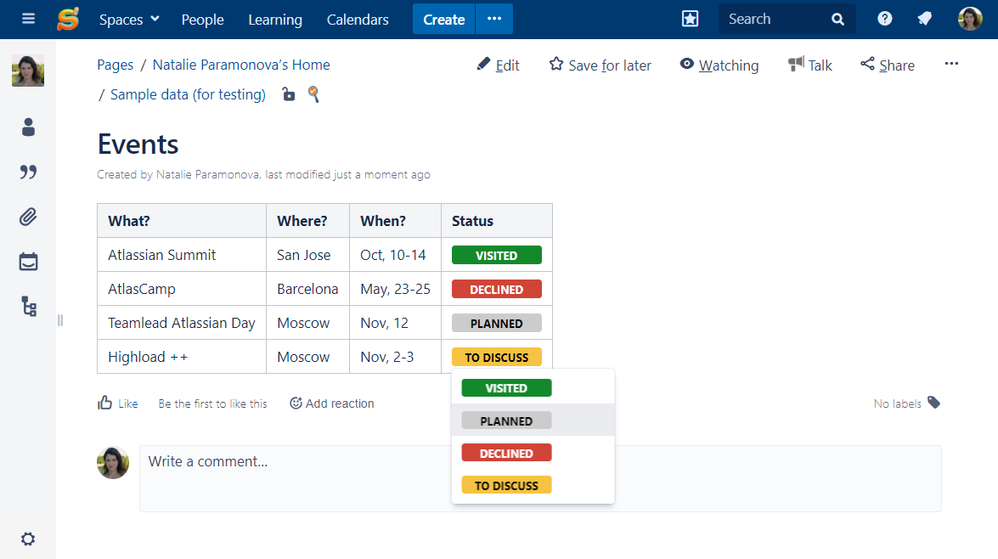Click the 'No labels' text
Viewport: 998px width, 559px height.
coord(897,404)
